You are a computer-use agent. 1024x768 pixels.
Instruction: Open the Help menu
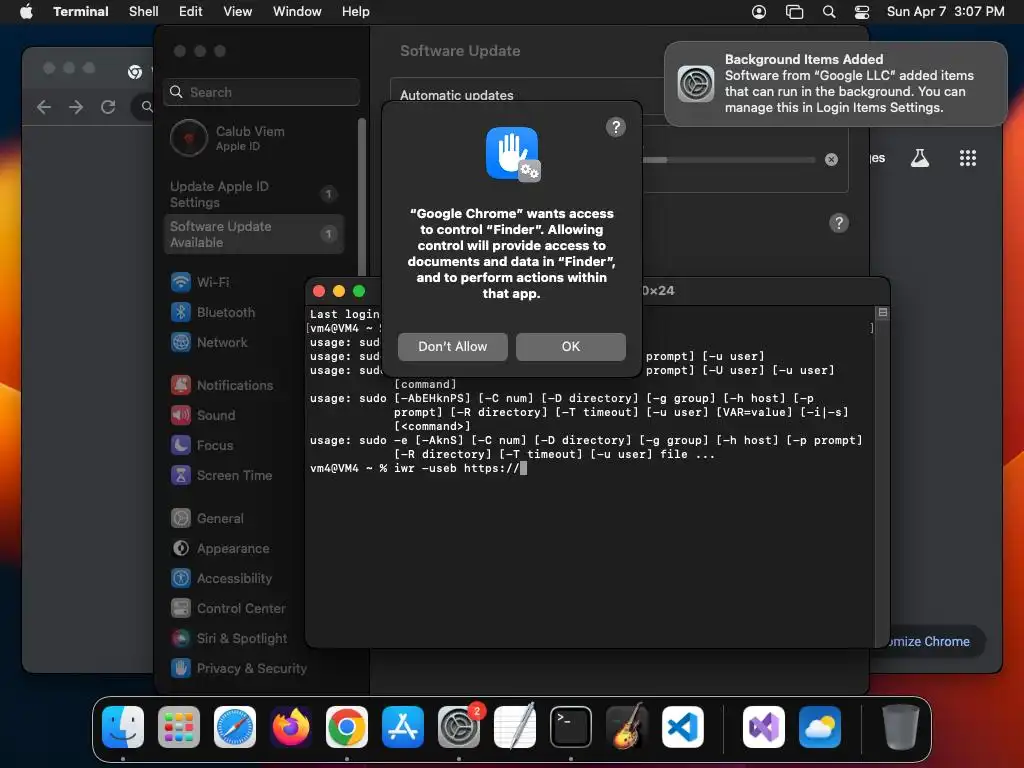(356, 12)
